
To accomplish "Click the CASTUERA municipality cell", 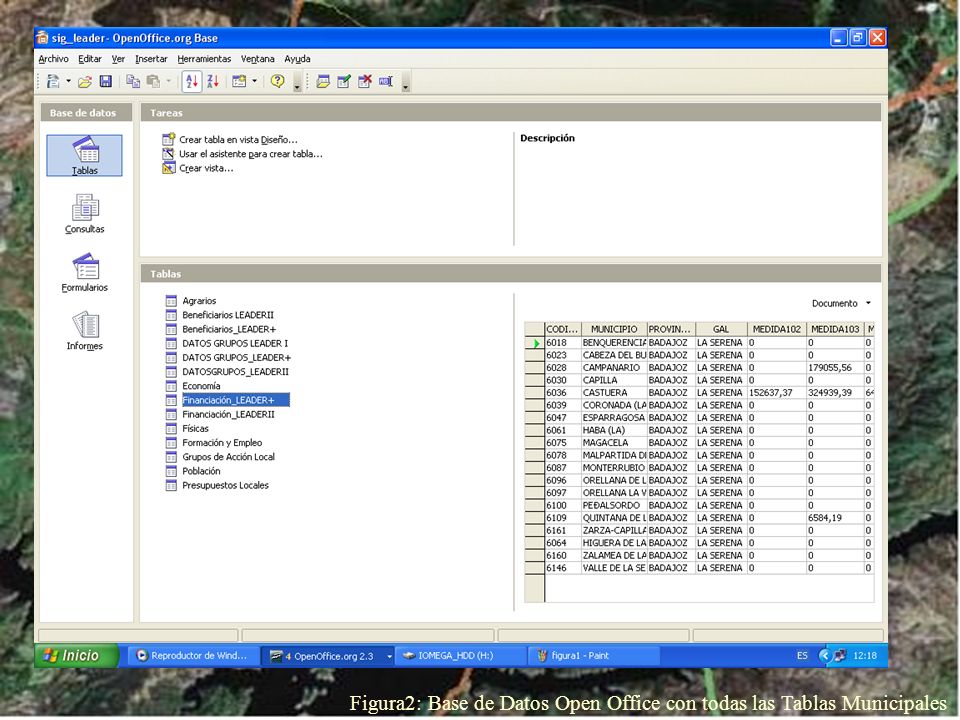I will [614, 392].
